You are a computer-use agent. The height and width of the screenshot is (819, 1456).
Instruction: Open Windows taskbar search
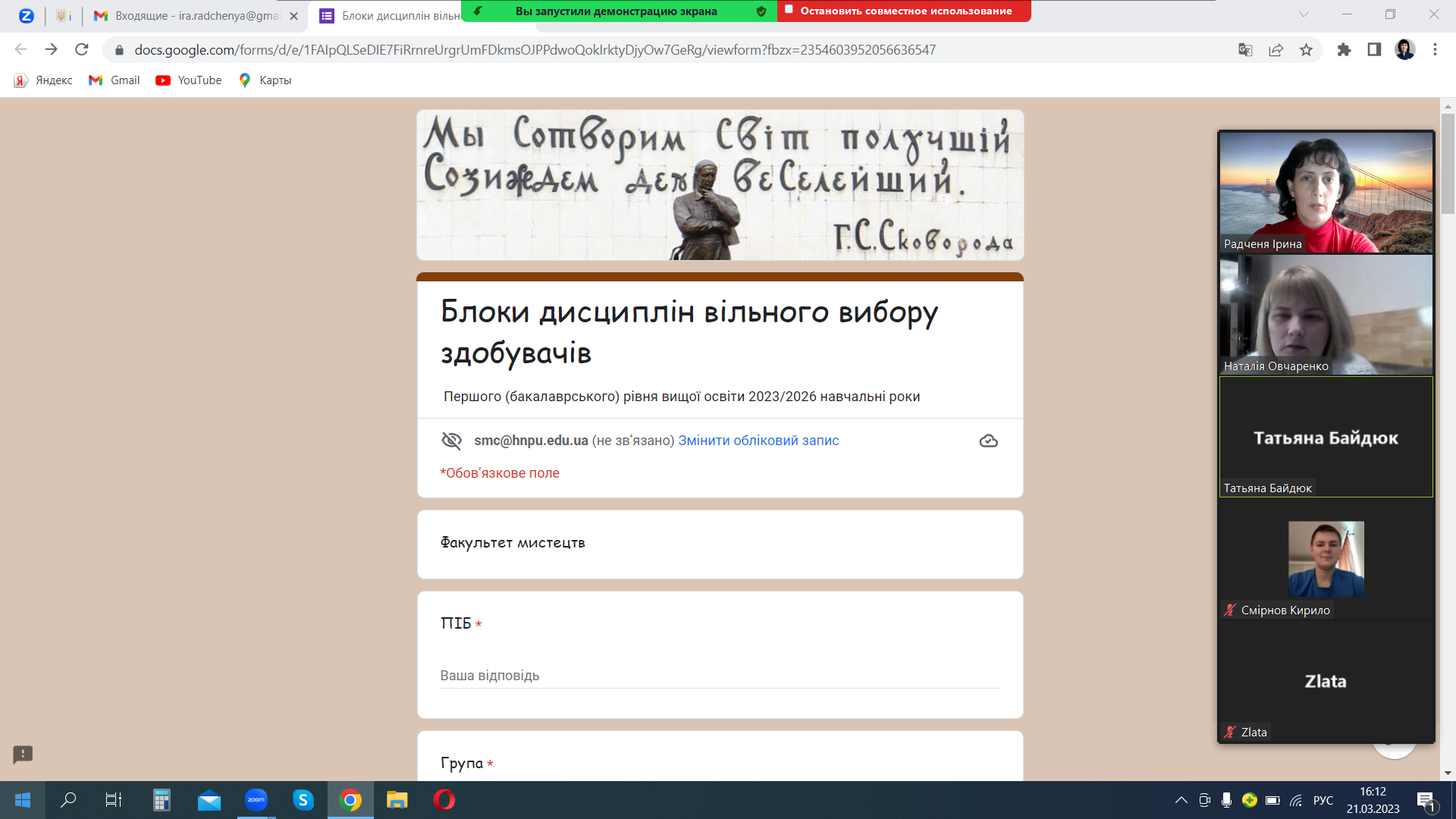pyautogui.click(x=68, y=800)
